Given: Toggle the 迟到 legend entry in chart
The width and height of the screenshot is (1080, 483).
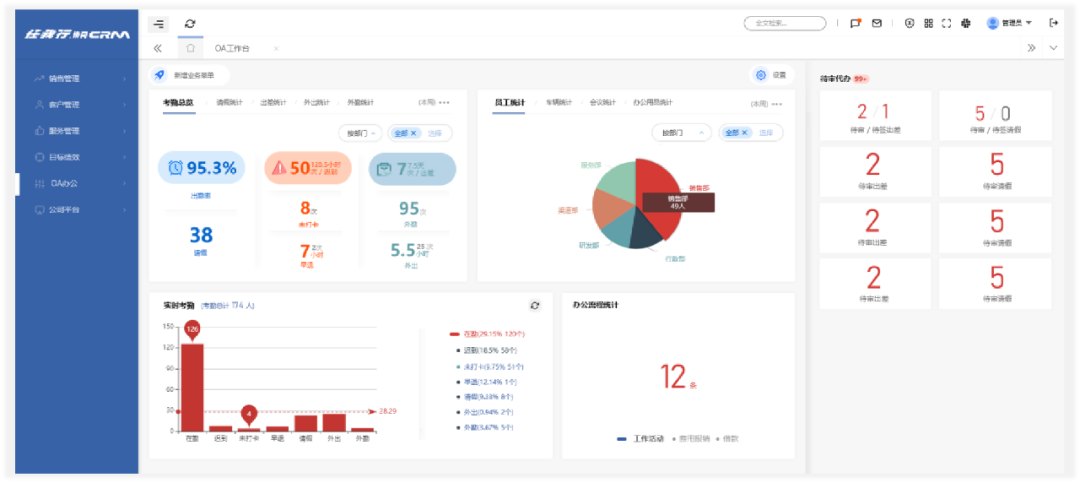Looking at the screenshot, I should (x=488, y=350).
